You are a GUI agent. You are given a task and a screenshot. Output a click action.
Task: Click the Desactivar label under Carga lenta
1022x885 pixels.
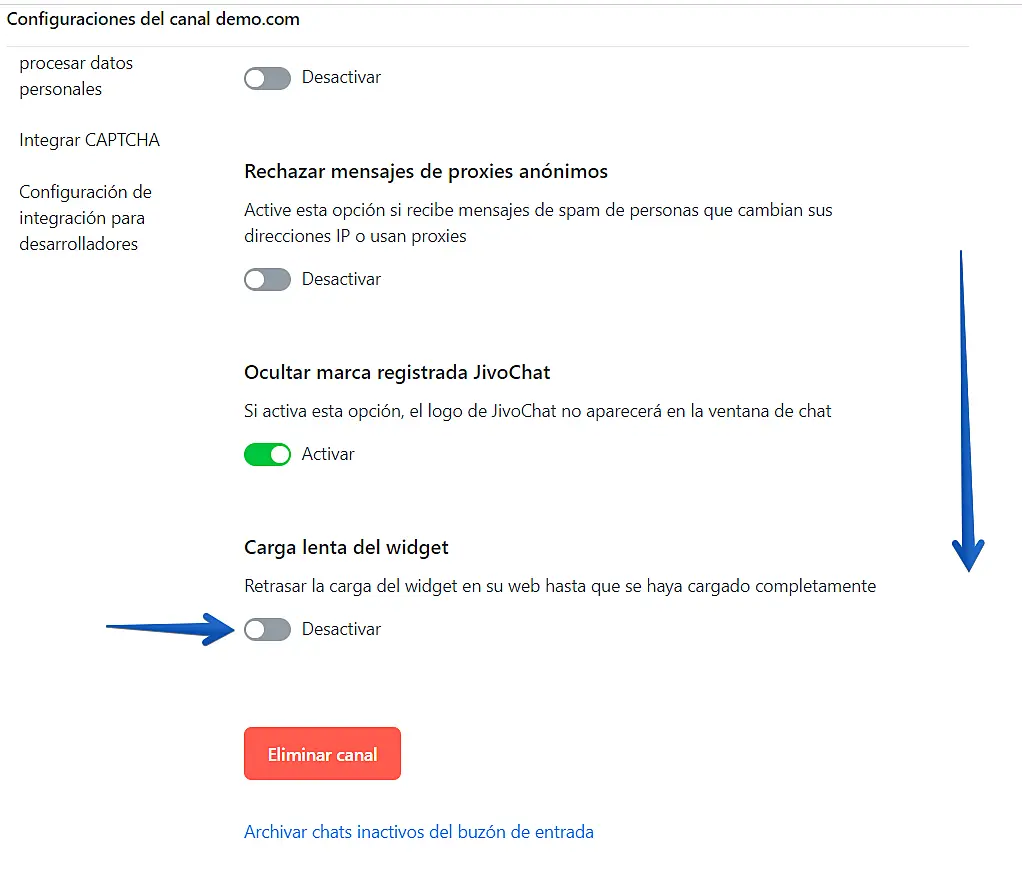point(341,630)
